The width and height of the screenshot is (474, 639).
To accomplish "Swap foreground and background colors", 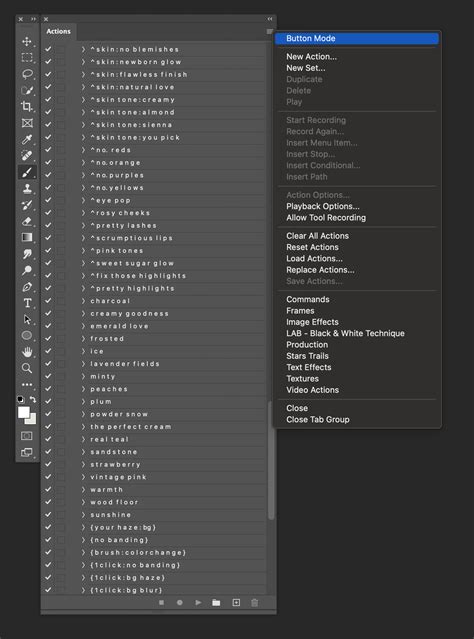I will point(33,399).
